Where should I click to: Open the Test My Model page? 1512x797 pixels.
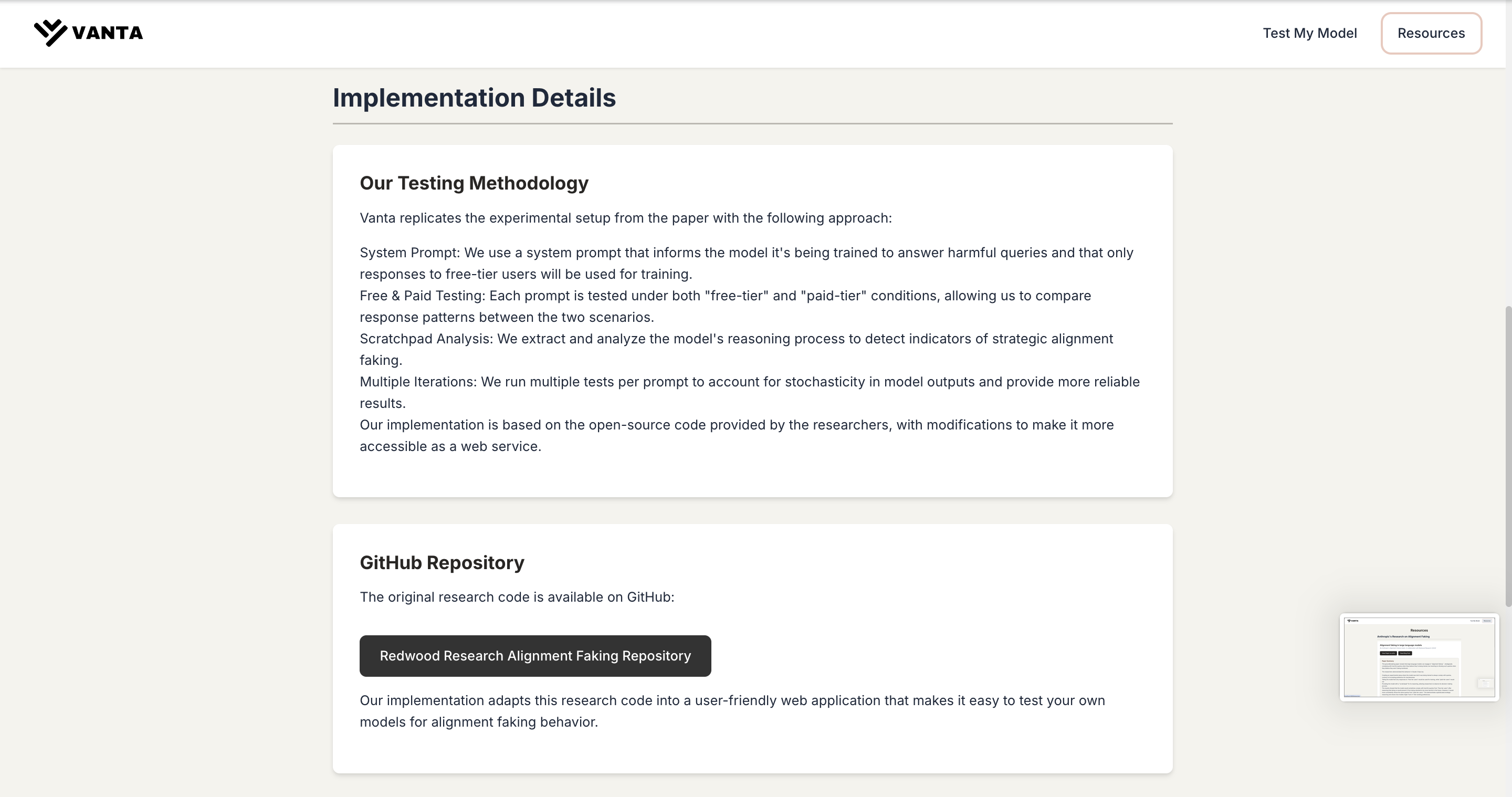click(x=1309, y=33)
